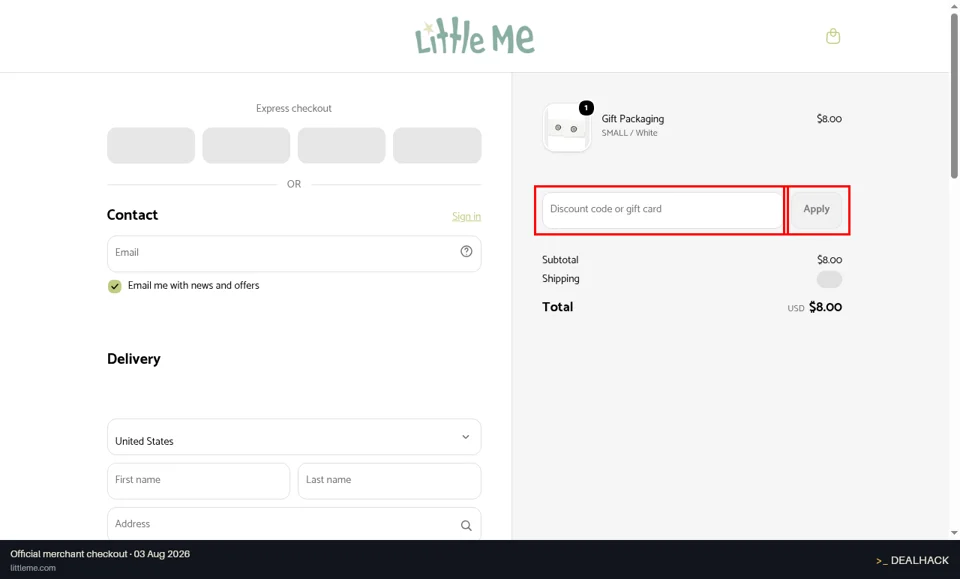The image size is (960, 579).
Task: Click the email help question mark icon
Action: tap(466, 252)
